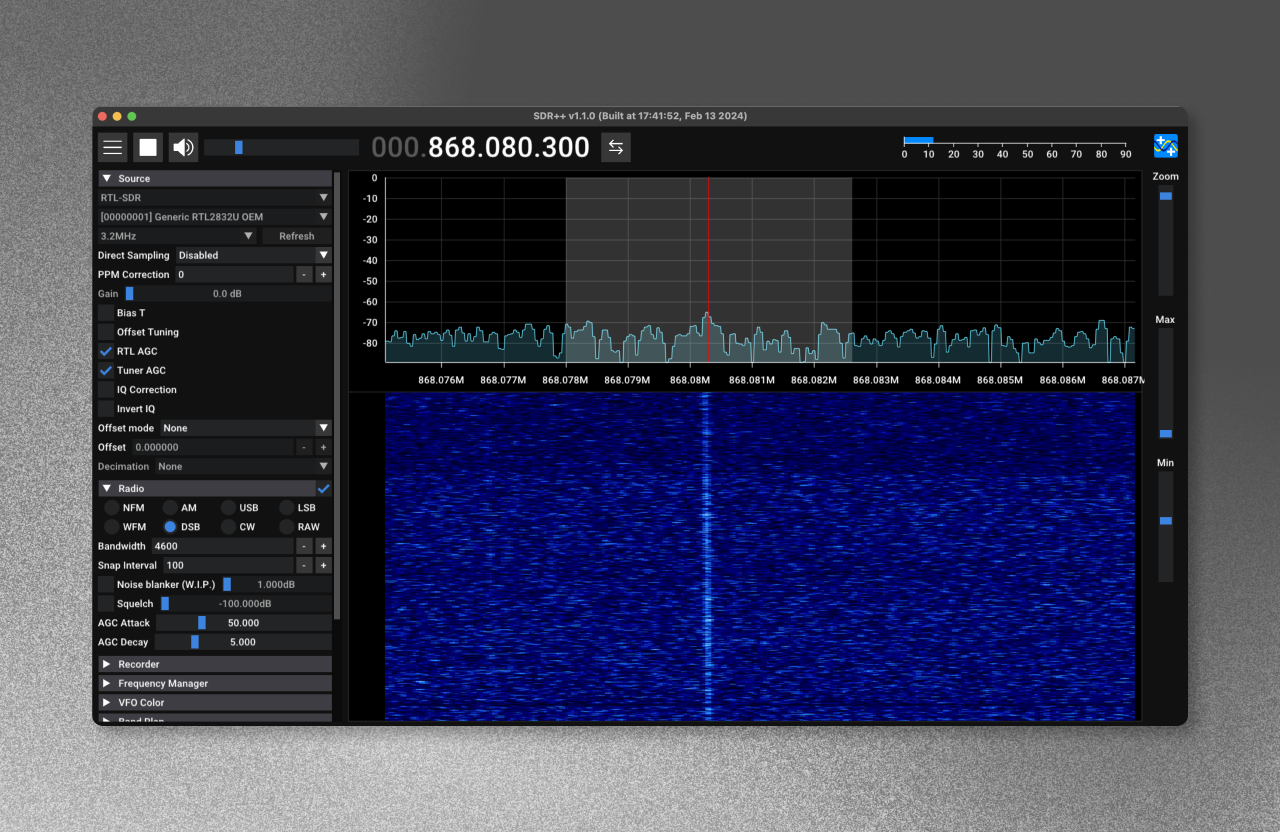The image size is (1280, 832).
Task: Click the Snap Interval input field
Action: tap(228, 565)
